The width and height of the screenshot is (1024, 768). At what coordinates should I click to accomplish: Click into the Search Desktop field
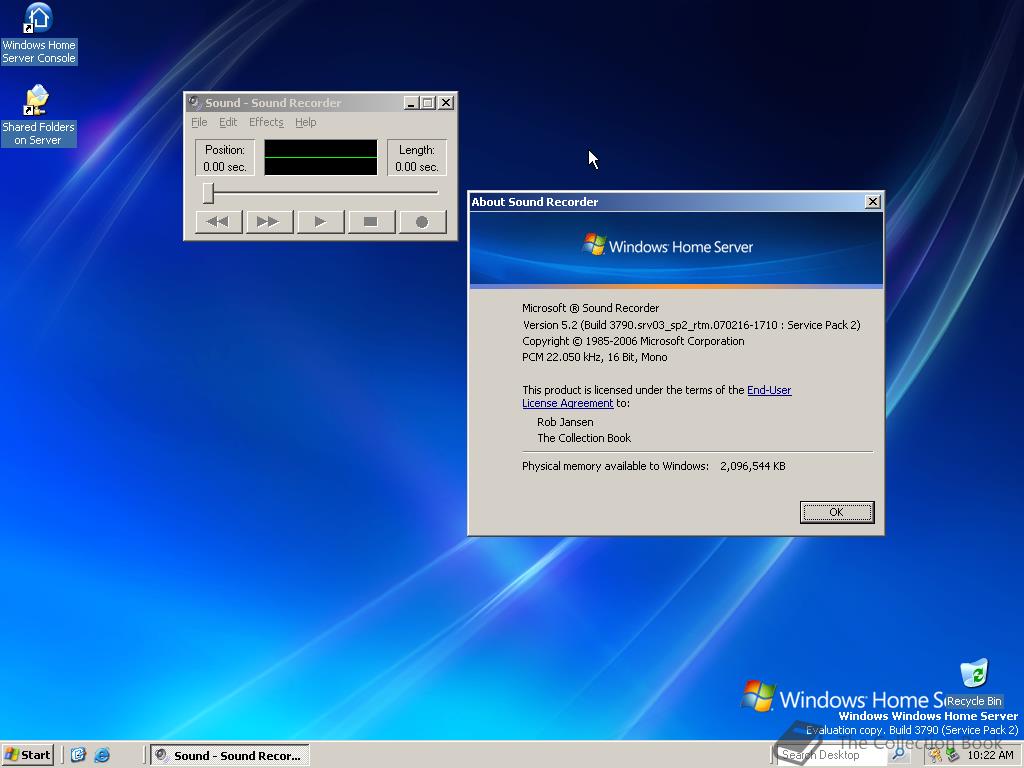coord(831,755)
